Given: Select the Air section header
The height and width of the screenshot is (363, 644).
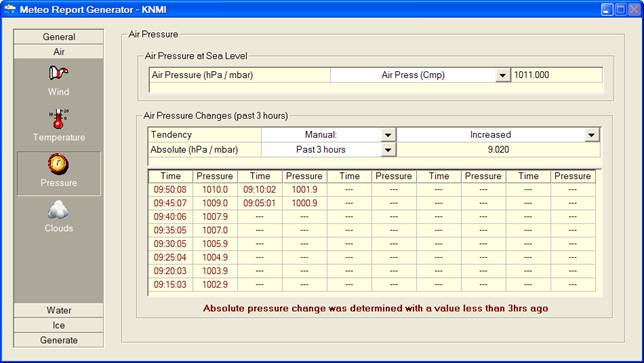Looking at the screenshot, I should coord(59,52).
